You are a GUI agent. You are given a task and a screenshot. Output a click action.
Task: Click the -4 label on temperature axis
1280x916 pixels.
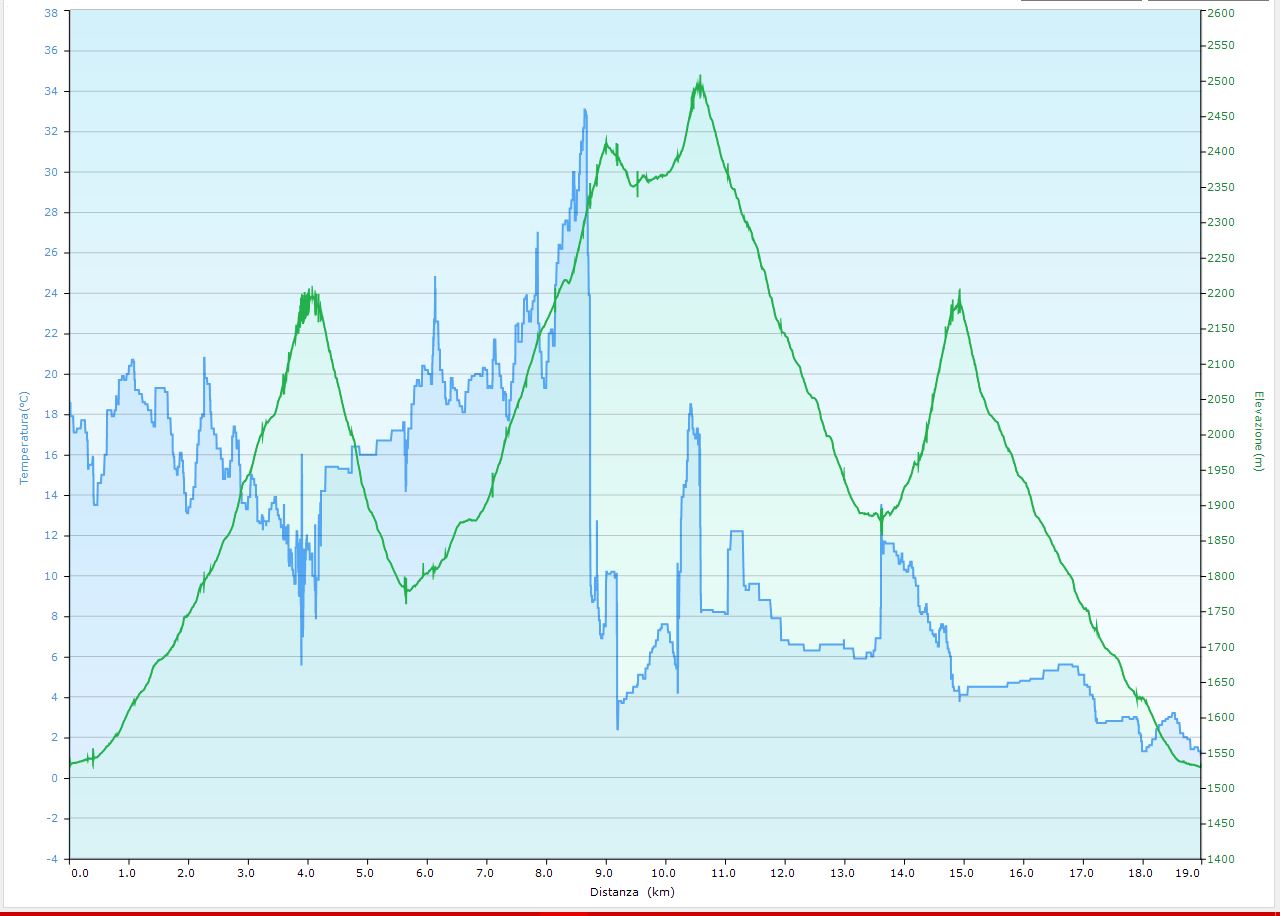pyautogui.click(x=51, y=859)
